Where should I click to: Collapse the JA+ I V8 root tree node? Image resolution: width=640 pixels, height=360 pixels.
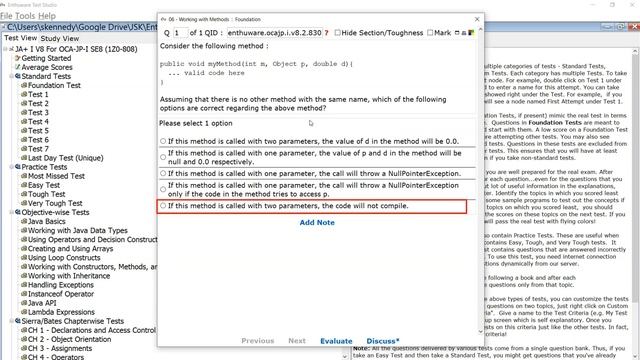pos(5,49)
